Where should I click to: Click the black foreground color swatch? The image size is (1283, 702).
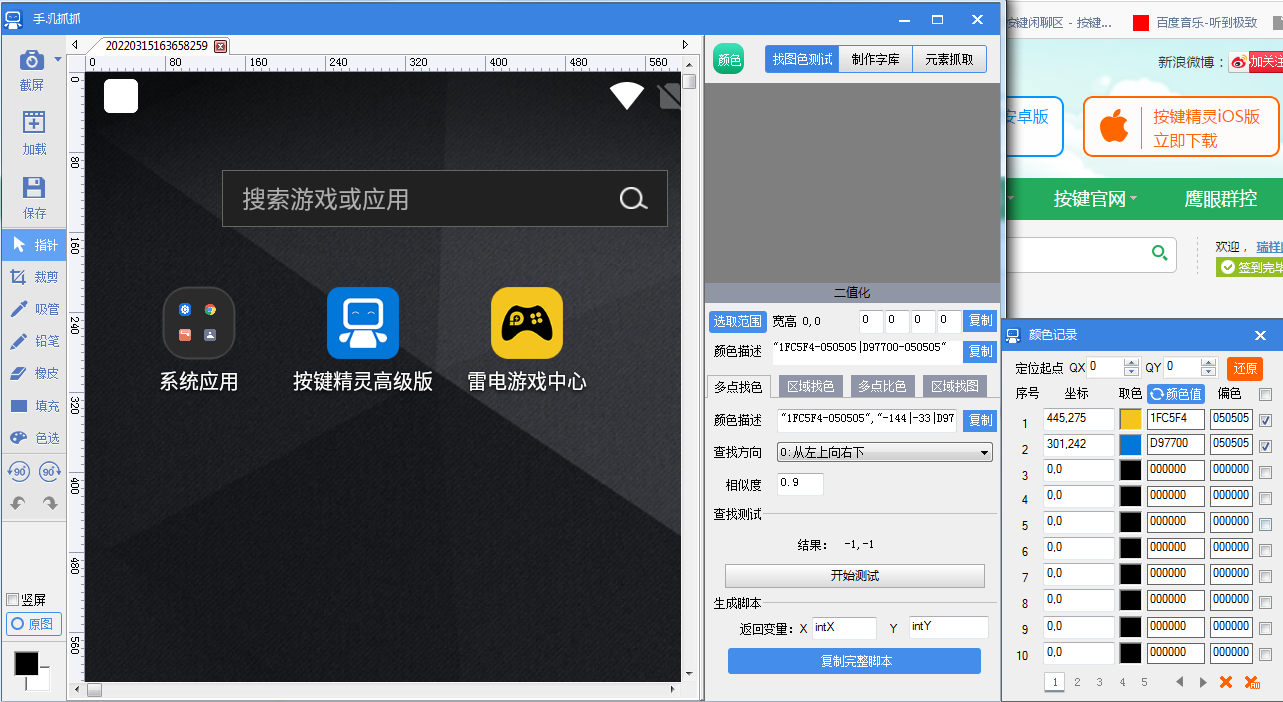(26, 663)
